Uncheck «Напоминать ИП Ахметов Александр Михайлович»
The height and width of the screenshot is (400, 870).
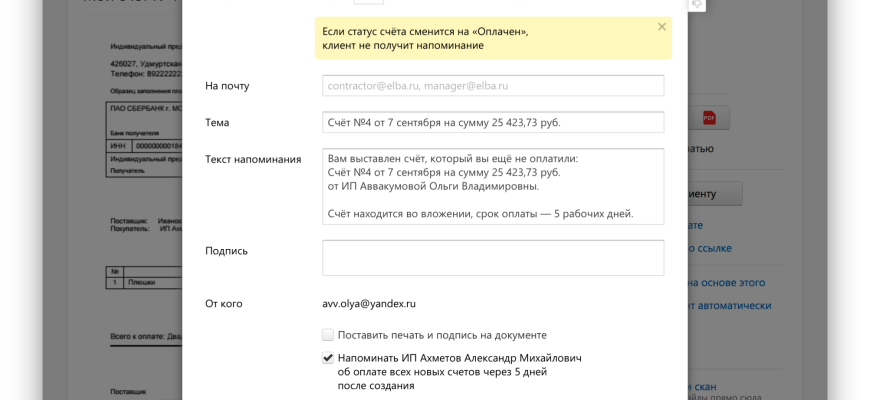click(x=328, y=358)
